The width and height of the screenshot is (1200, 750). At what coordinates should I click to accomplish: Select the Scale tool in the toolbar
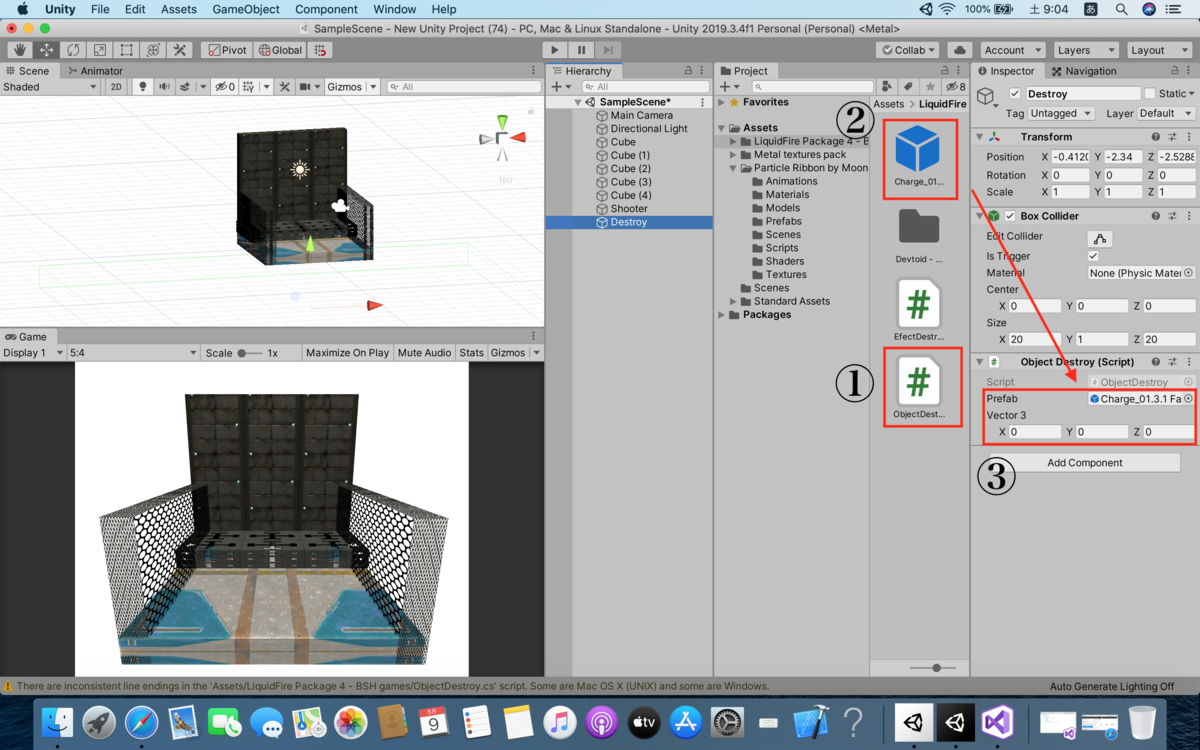(100, 50)
